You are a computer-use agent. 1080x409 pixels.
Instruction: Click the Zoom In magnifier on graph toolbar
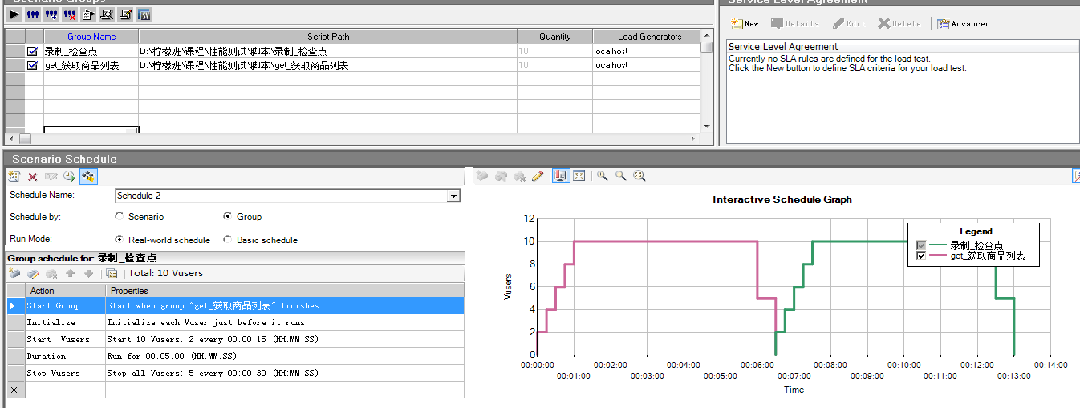tap(603, 176)
